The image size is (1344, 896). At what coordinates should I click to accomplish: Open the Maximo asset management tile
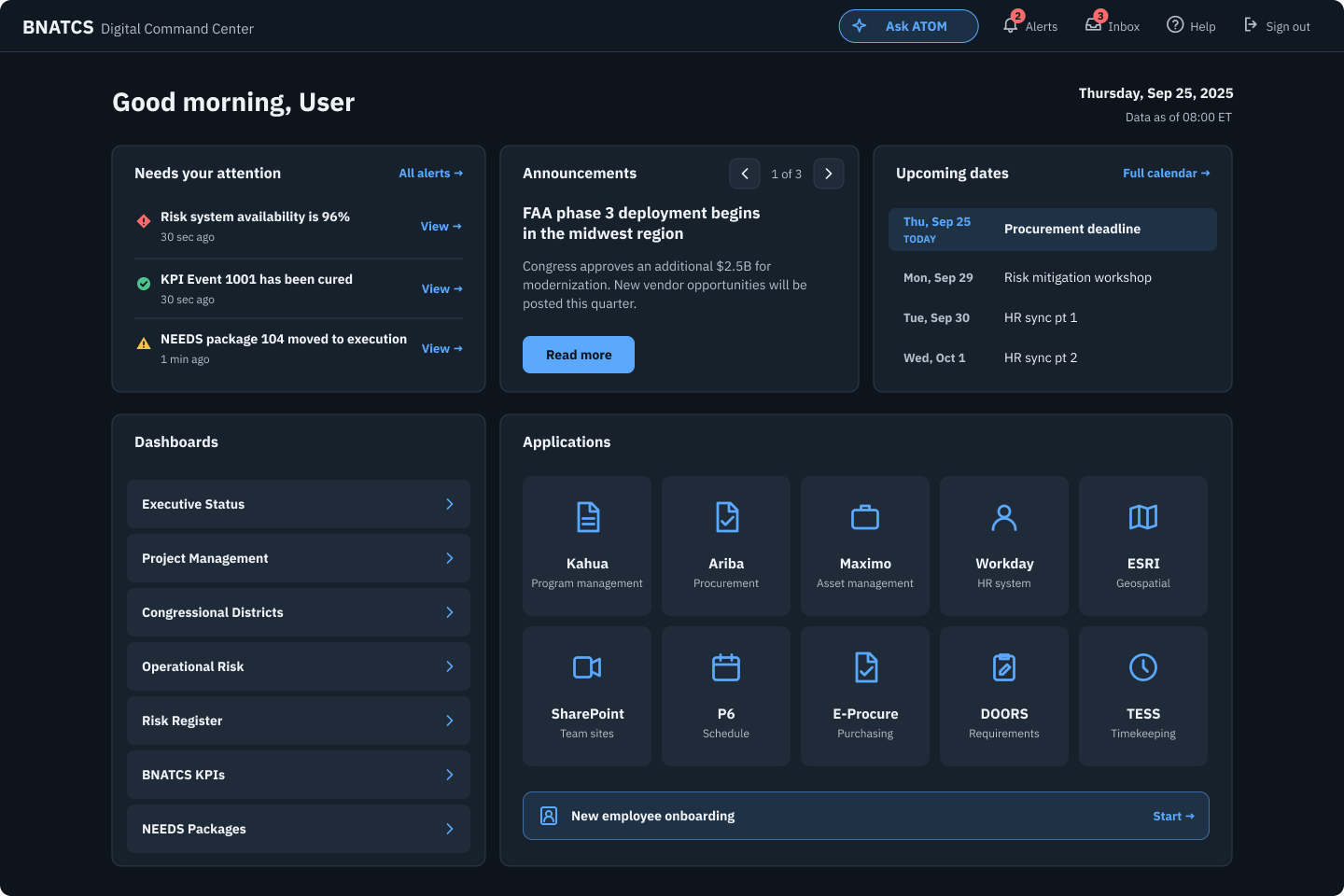pos(865,546)
